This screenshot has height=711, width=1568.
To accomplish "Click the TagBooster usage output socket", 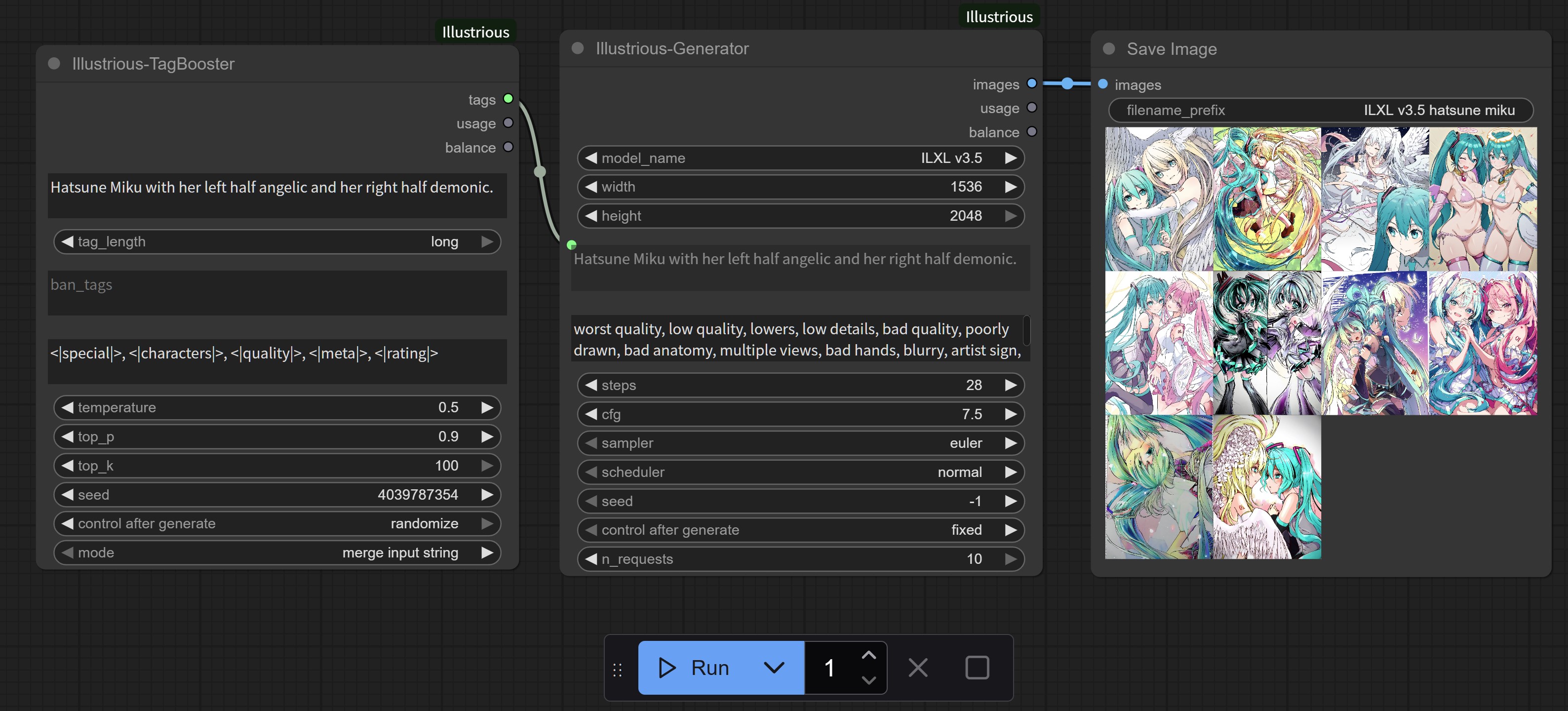I will [508, 123].
